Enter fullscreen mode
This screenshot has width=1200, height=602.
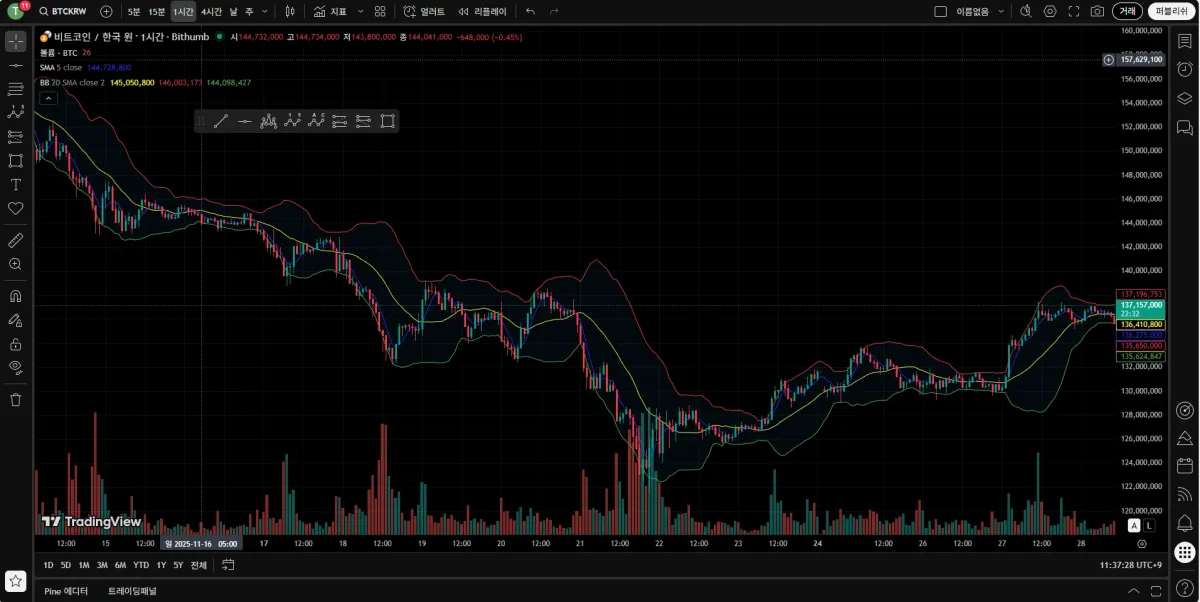pyautogui.click(x=1074, y=11)
